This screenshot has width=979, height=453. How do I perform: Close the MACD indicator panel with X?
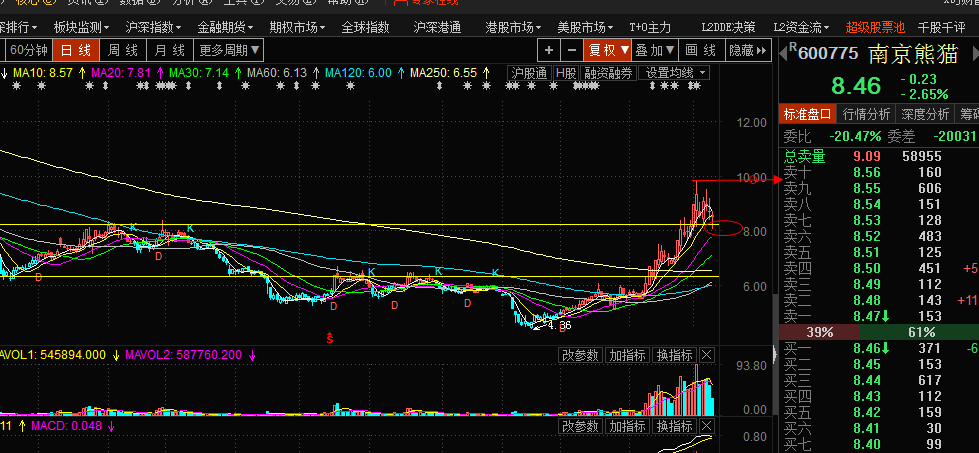(707, 426)
